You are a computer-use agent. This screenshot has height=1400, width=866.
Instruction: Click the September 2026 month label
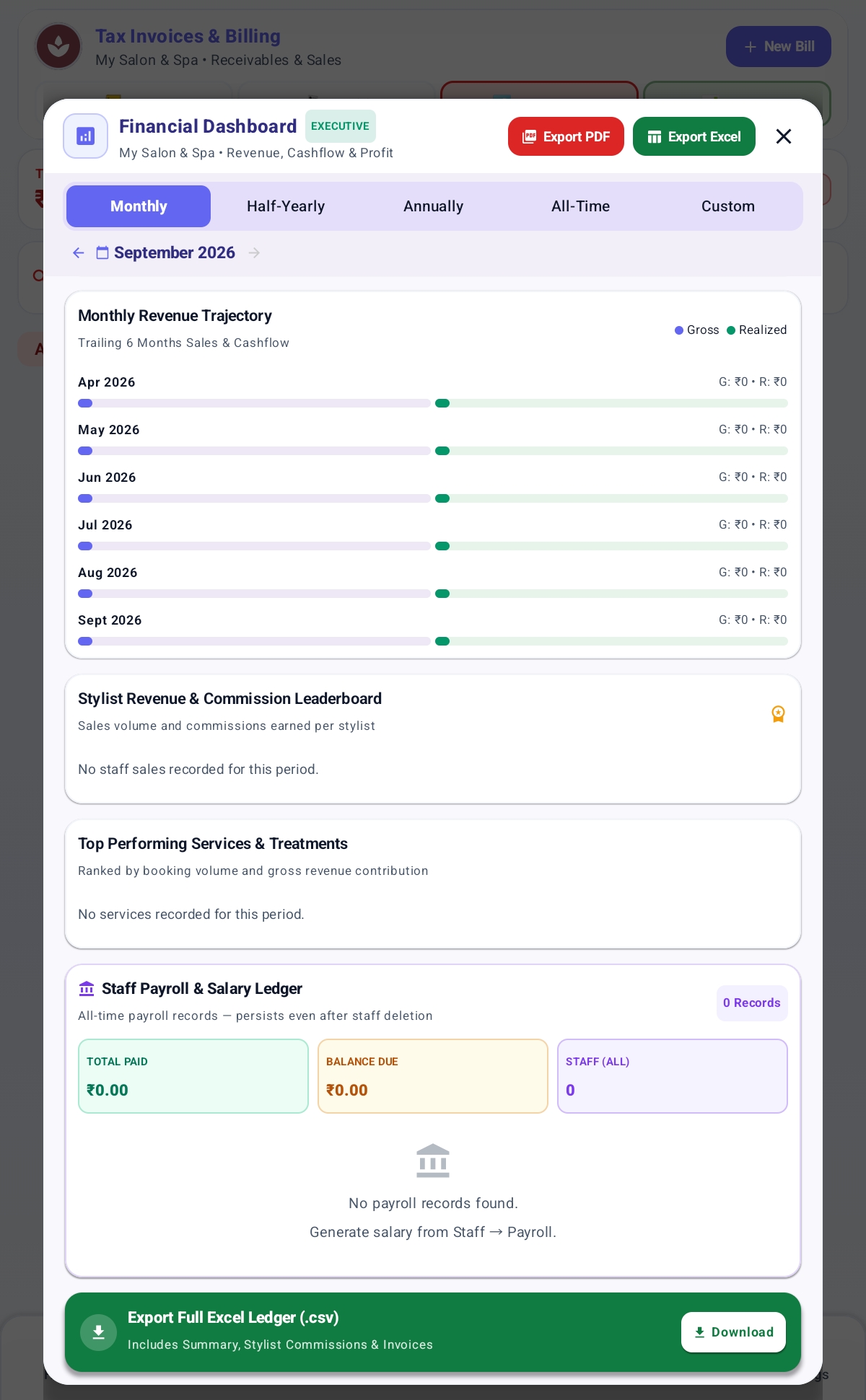175,252
